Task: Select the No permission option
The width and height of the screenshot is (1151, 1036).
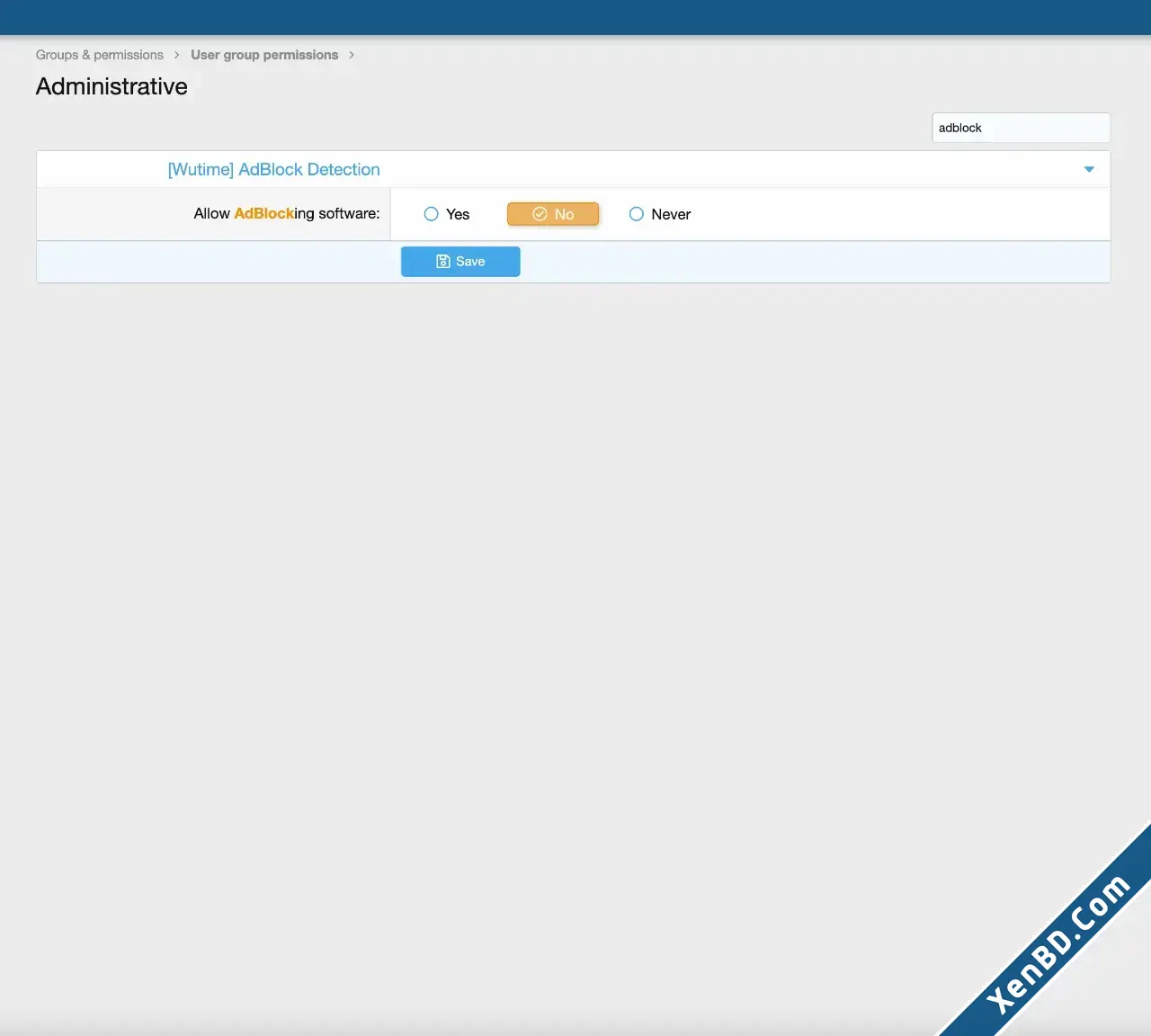Action: click(x=553, y=214)
